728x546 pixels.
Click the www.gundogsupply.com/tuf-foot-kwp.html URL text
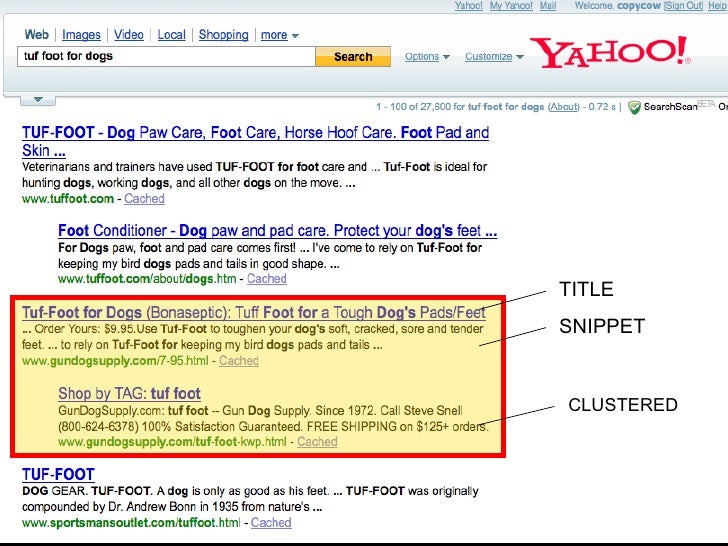pyautogui.click(x=172, y=442)
